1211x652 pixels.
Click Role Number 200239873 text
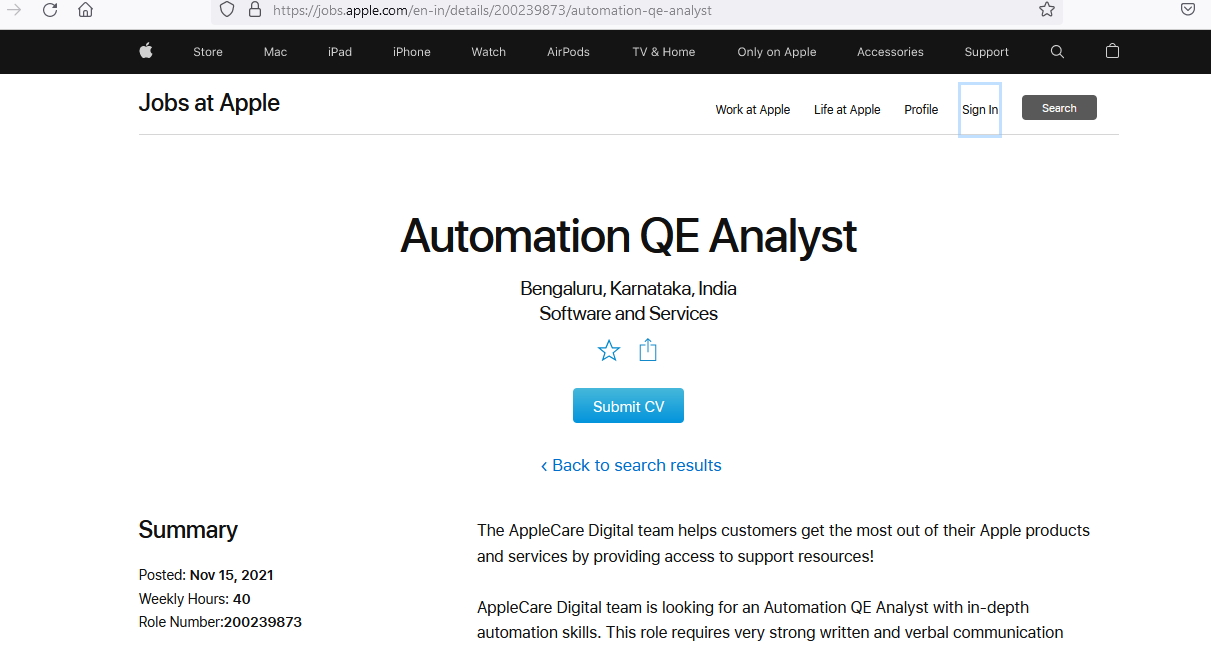[x=220, y=622]
